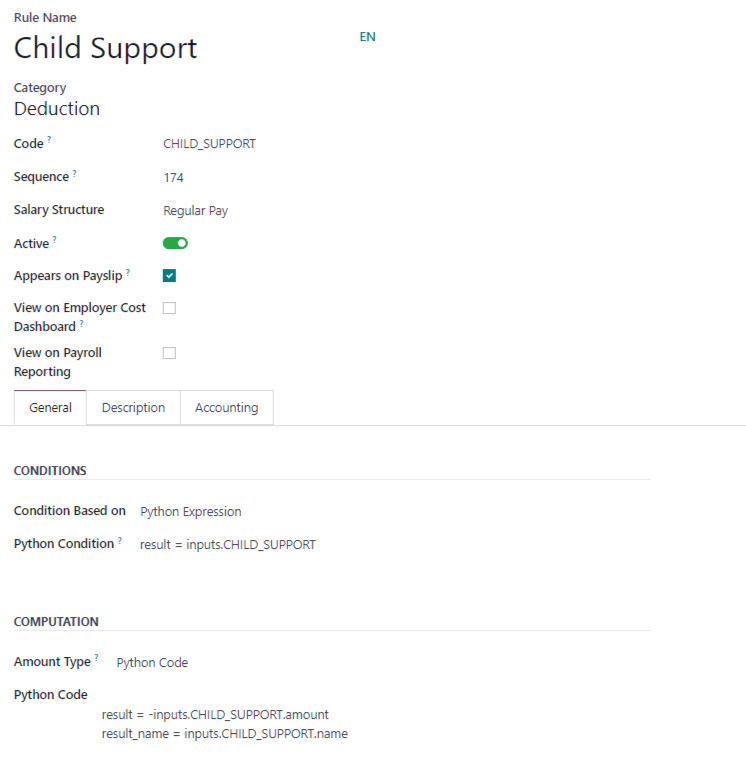The width and height of the screenshot is (746, 766).
Task: Switch to the Description tab
Action: [133, 408]
